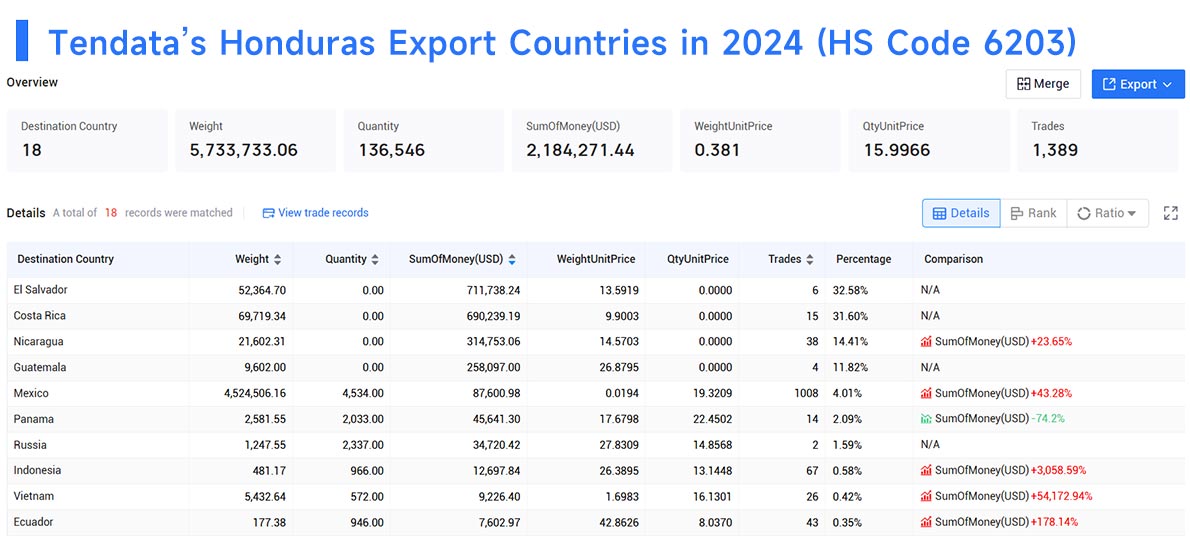Sort by Trades column arrows
1190x545 pixels.
(810, 260)
